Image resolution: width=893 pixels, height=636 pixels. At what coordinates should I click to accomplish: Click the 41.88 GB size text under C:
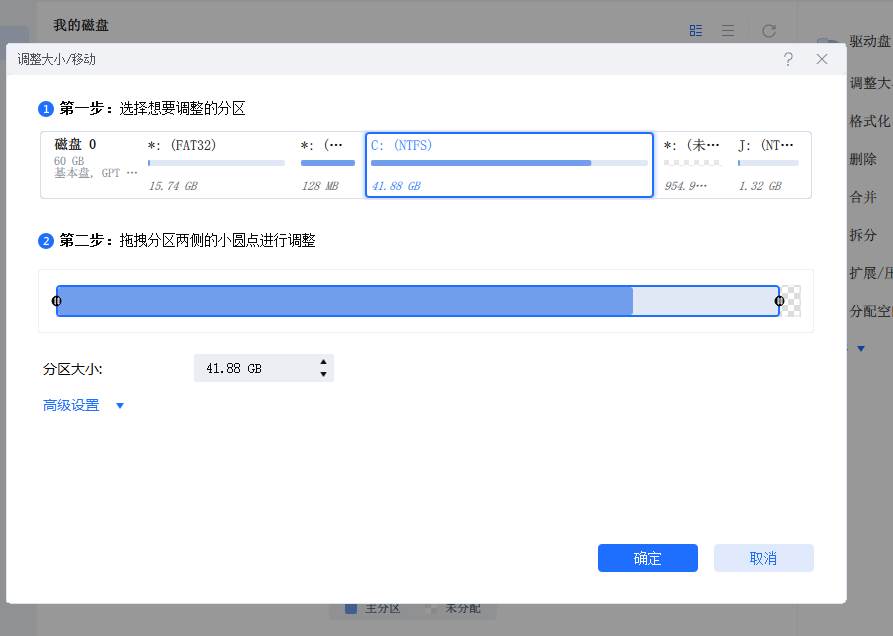[396, 186]
